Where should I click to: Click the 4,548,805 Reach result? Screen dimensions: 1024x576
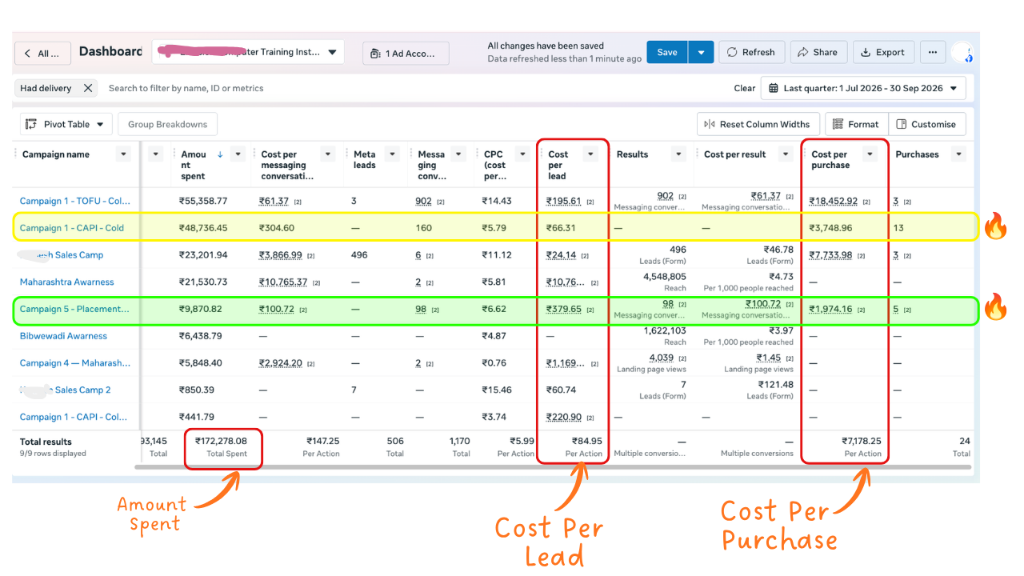pyautogui.click(x=664, y=277)
